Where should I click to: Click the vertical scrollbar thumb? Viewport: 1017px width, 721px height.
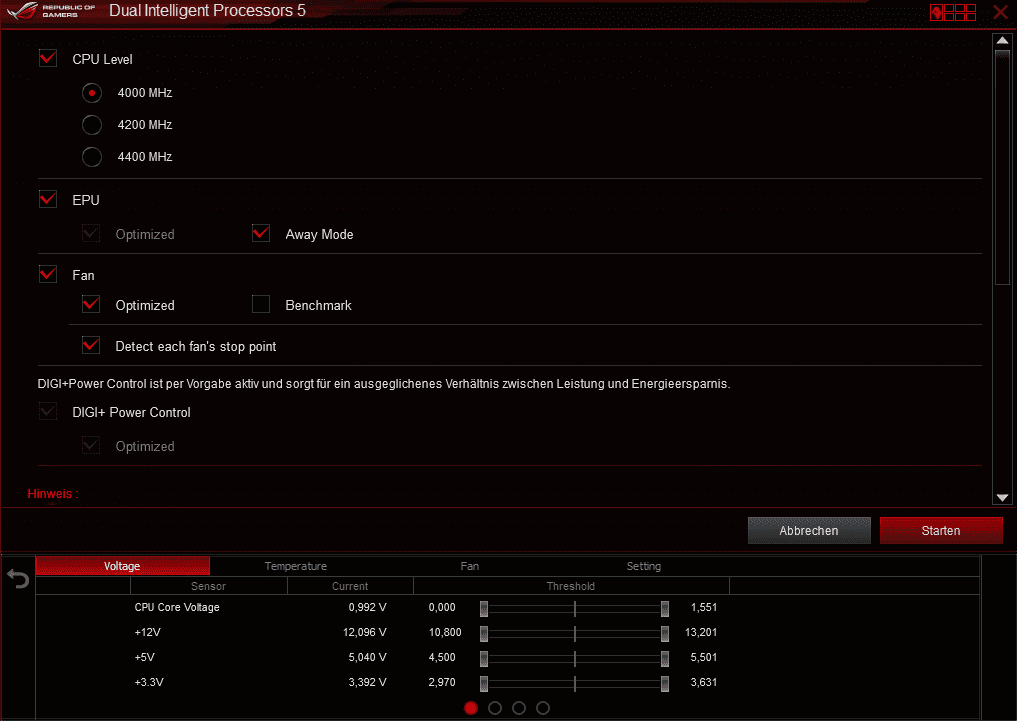pos(1002,167)
